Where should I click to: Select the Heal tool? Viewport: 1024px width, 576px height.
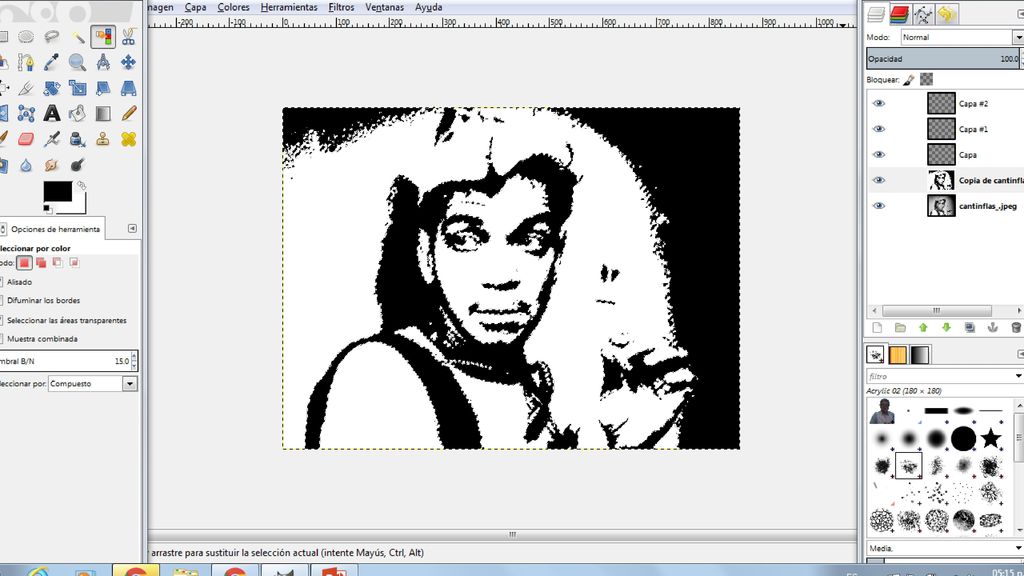pyautogui.click(x=129, y=139)
